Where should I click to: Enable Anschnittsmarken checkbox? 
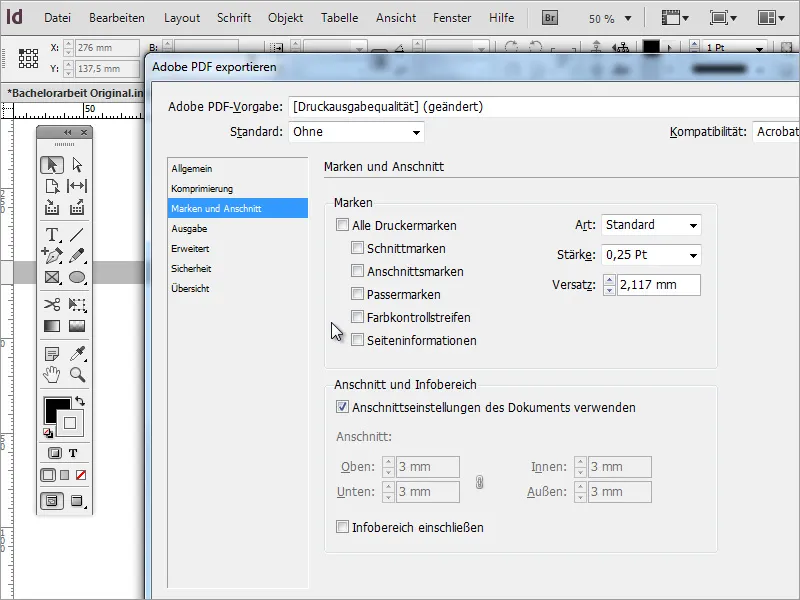click(357, 271)
